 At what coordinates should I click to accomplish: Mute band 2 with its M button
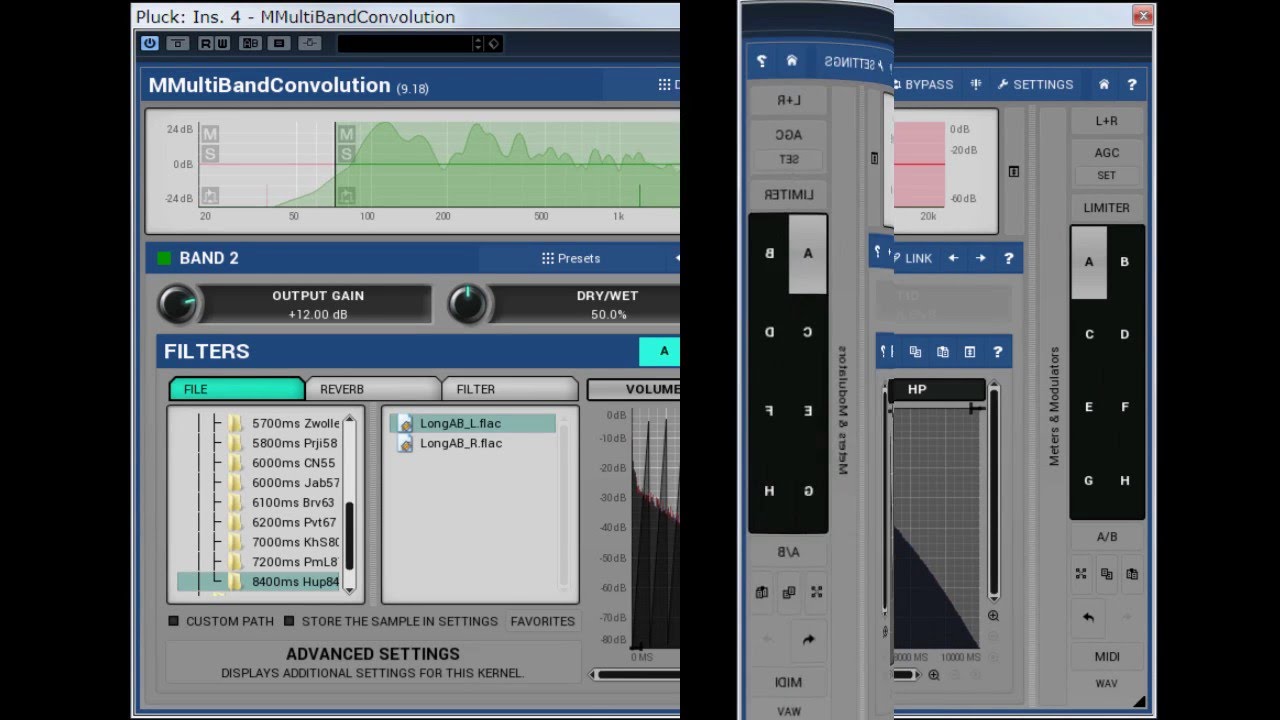click(x=346, y=134)
